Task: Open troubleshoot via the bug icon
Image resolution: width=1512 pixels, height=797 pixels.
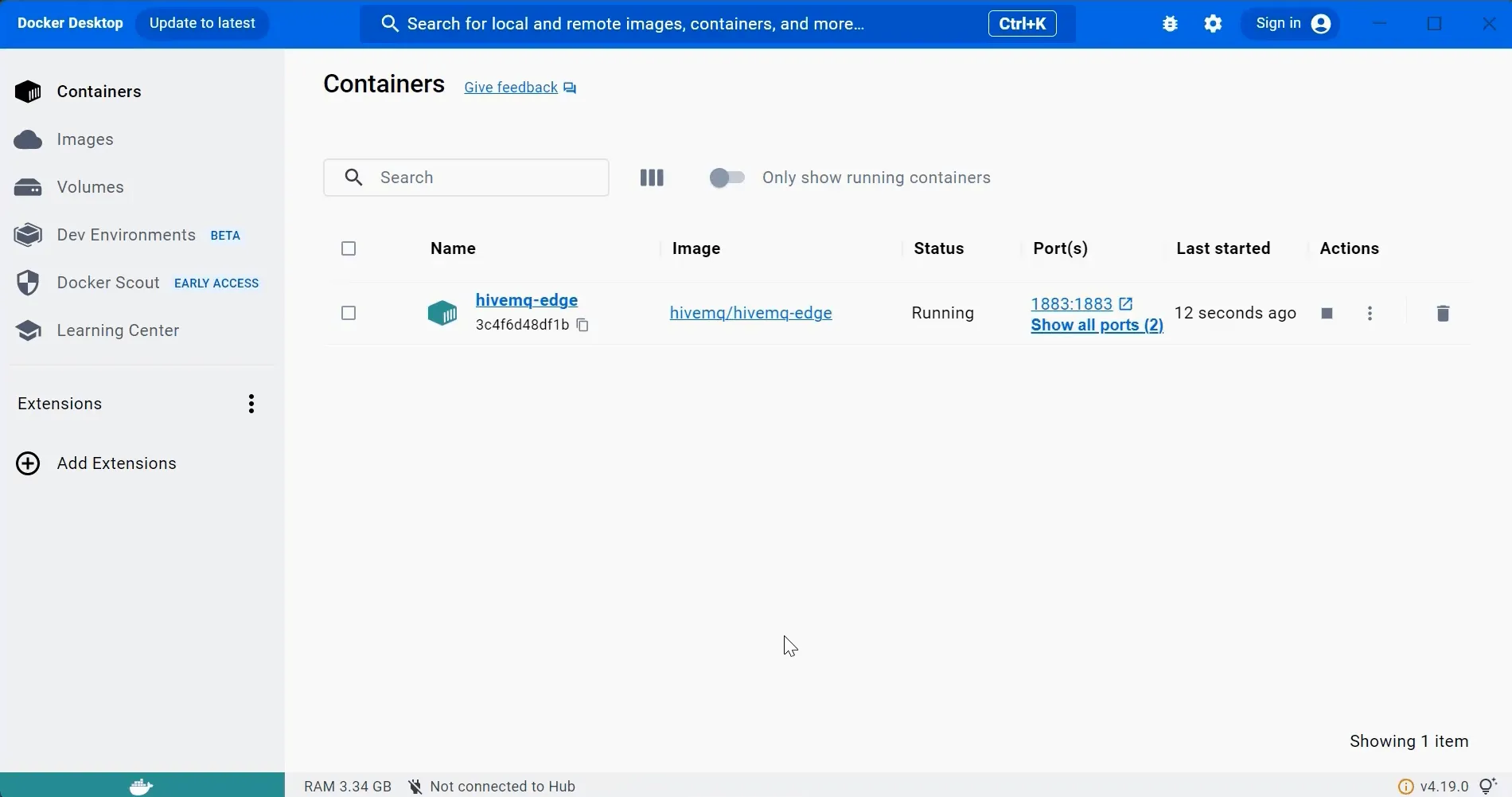Action: click(1170, 24)
